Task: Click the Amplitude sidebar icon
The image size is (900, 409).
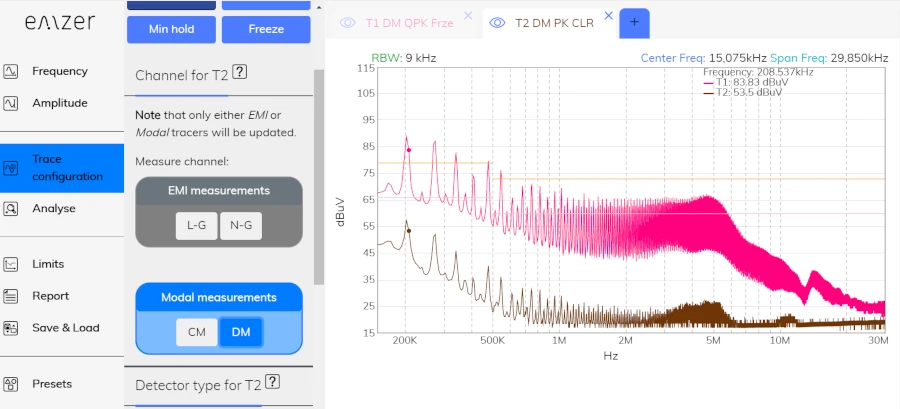Action: click(x=12, y=103)
